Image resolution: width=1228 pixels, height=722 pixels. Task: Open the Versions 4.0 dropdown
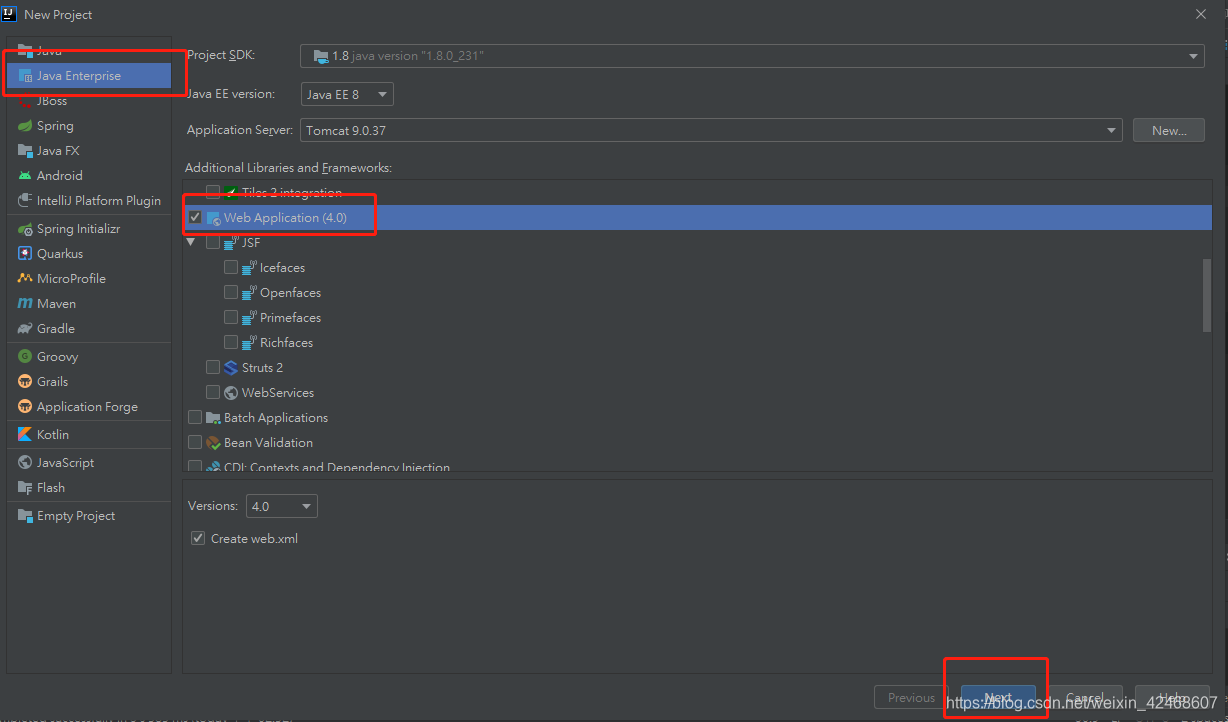click(x=281, y=507)
